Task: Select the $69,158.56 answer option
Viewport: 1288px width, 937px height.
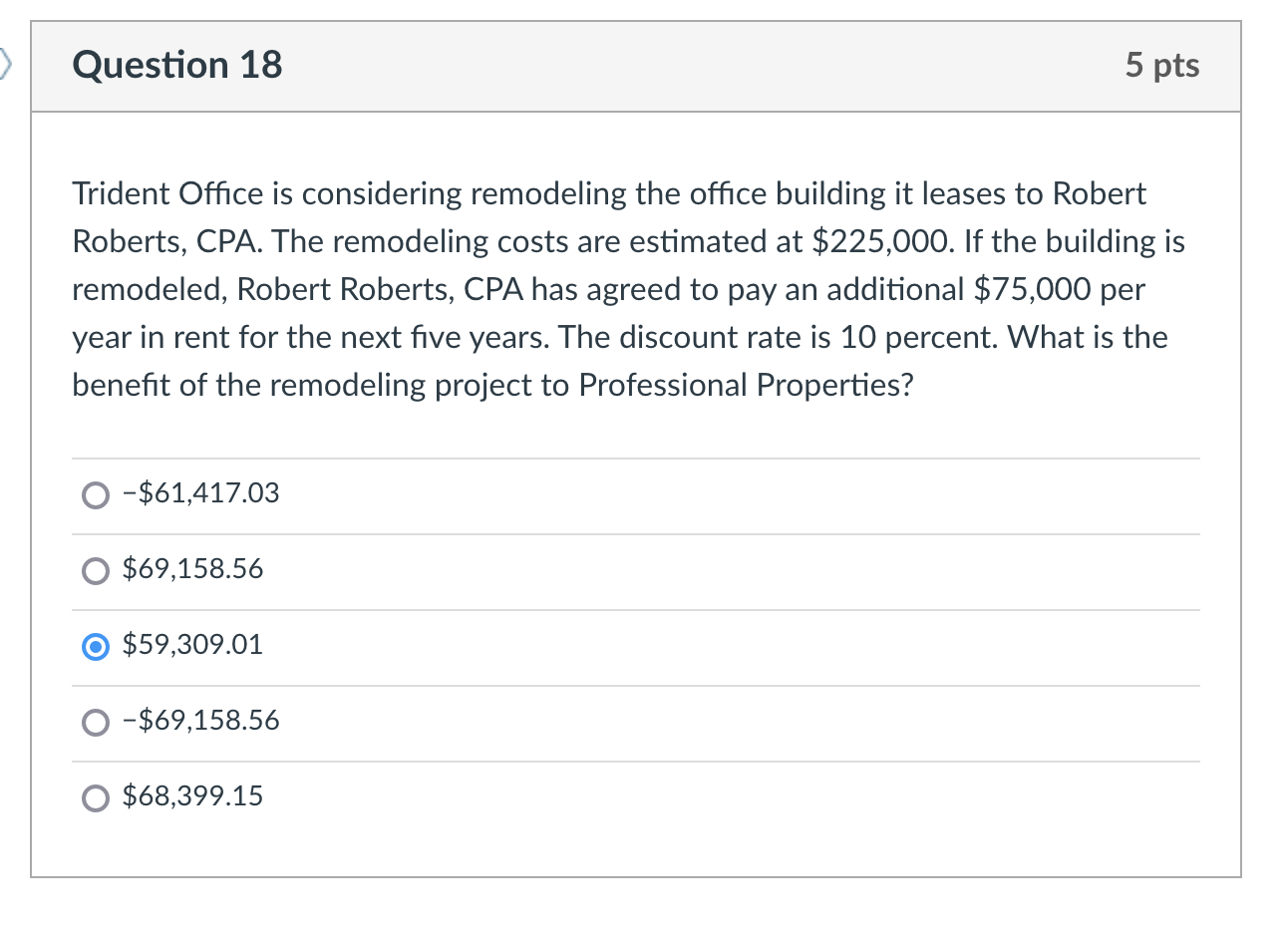Action: point(95,570)
